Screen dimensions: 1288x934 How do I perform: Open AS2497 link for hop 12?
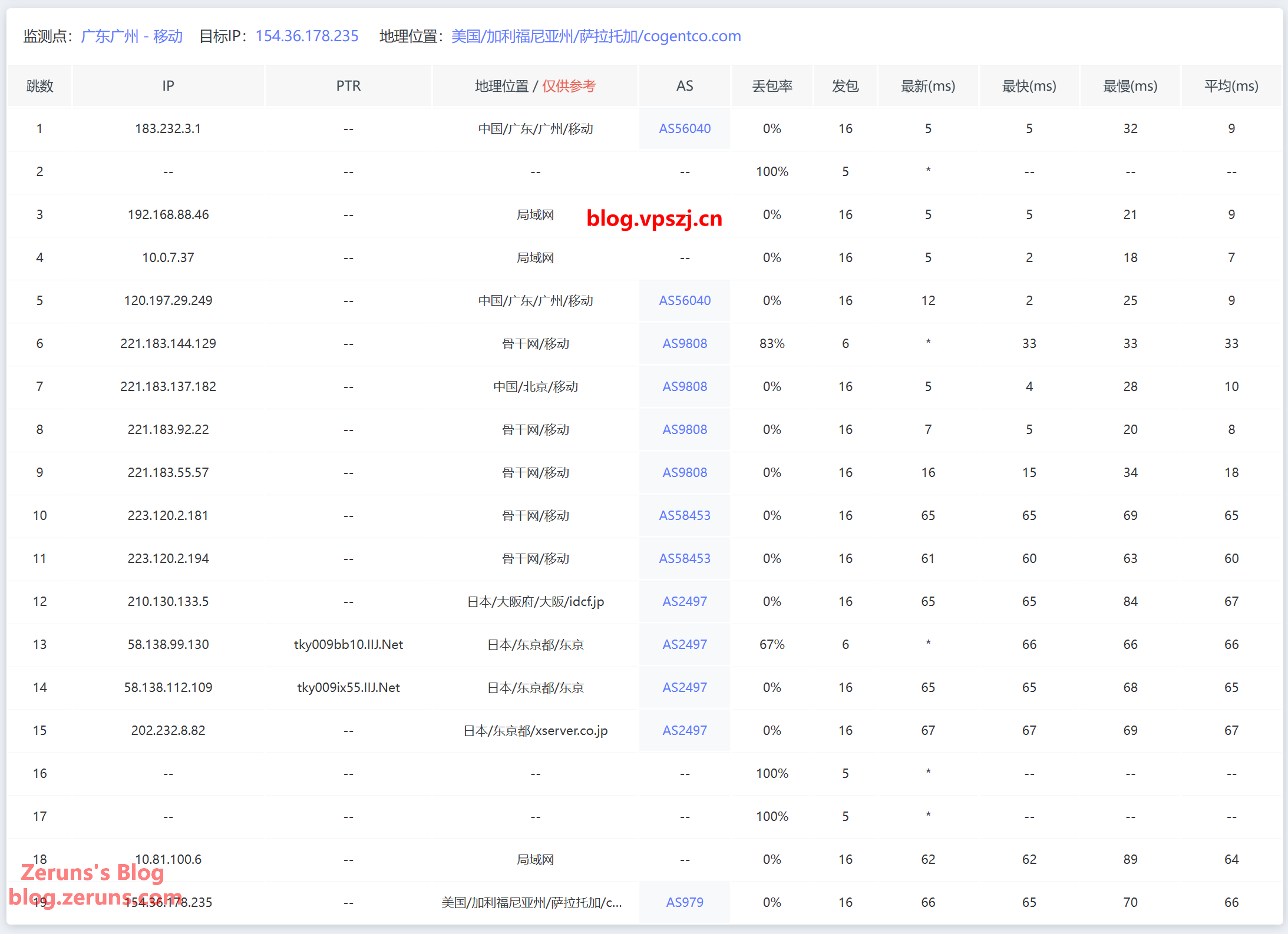[684, 601]
